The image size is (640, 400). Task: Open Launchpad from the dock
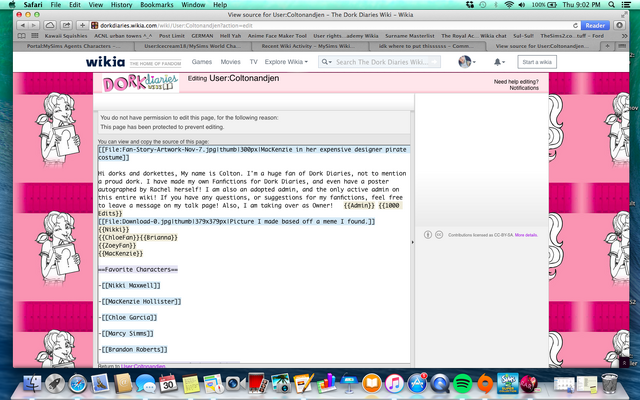coord(54,383)
